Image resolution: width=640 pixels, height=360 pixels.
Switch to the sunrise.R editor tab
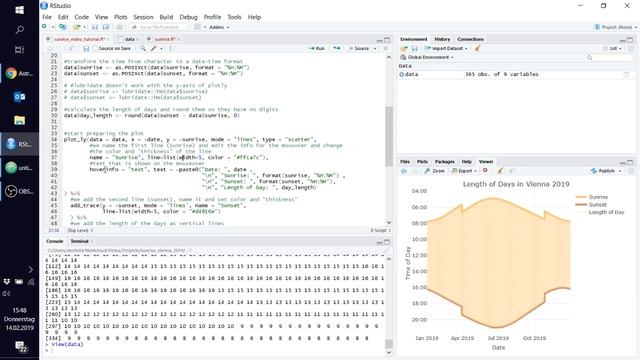click(x=164, y=39)
